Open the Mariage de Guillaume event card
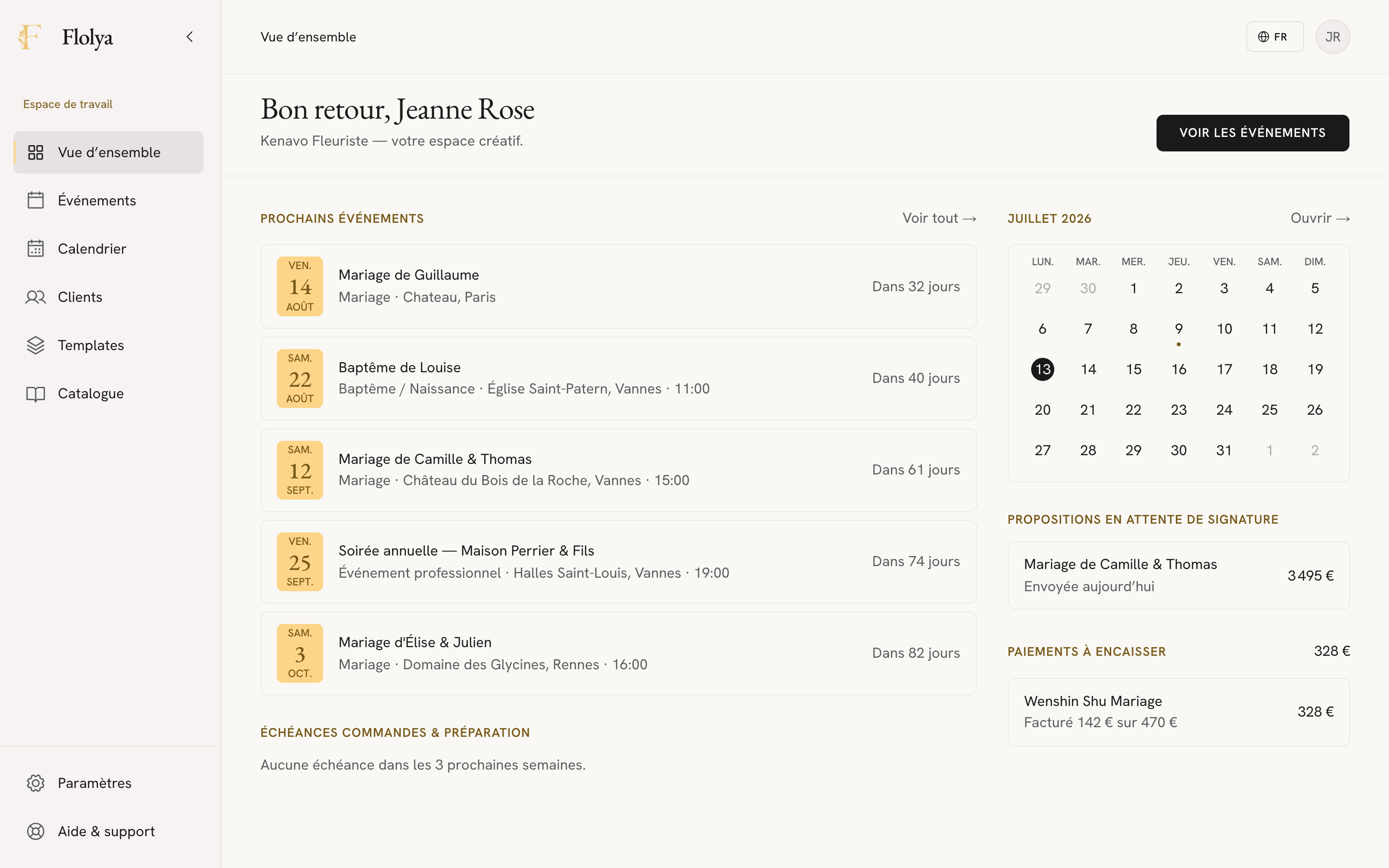This screenshot has width=1389, height=868. 618,286
